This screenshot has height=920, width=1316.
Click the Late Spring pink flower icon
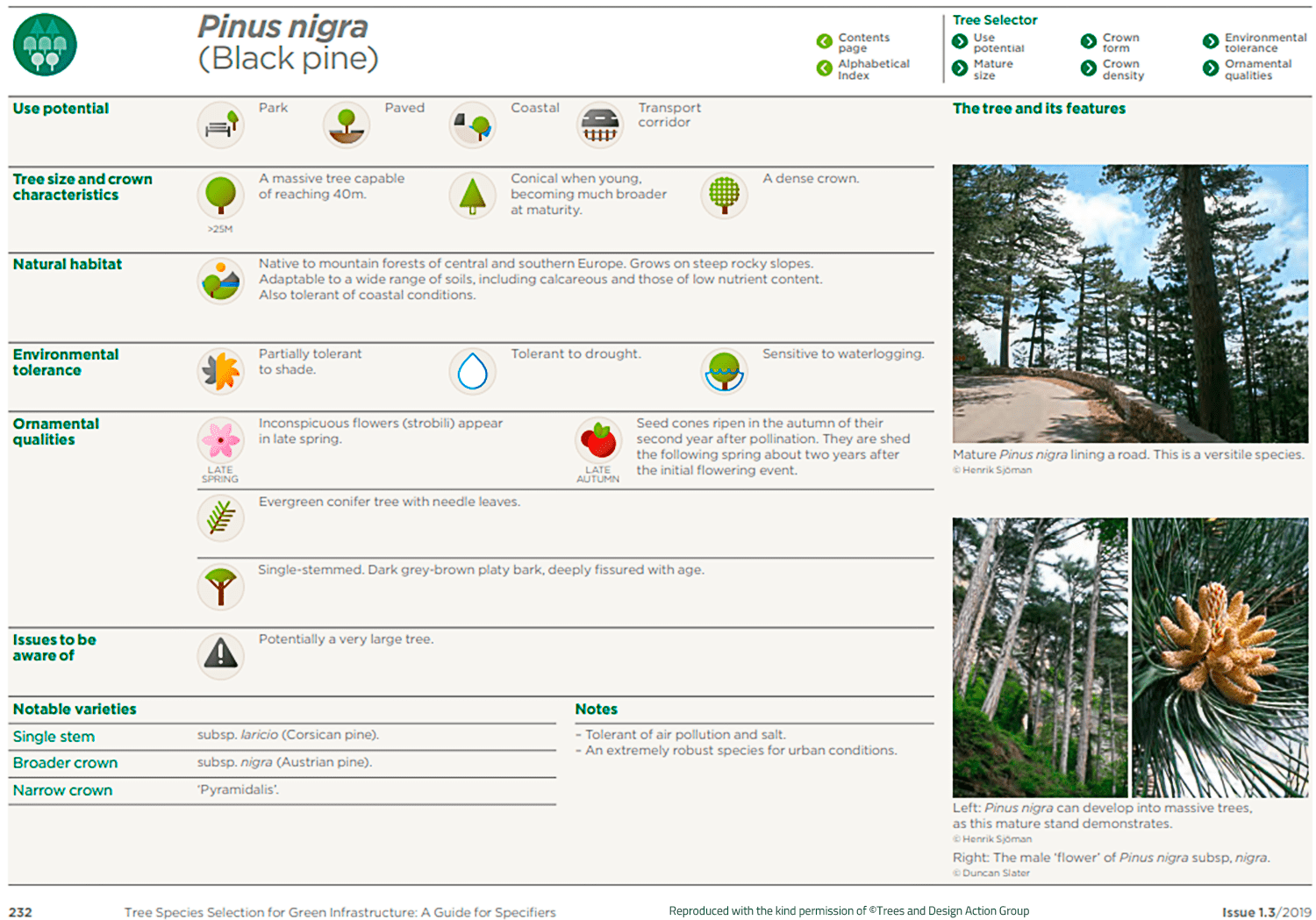(221, 440)
